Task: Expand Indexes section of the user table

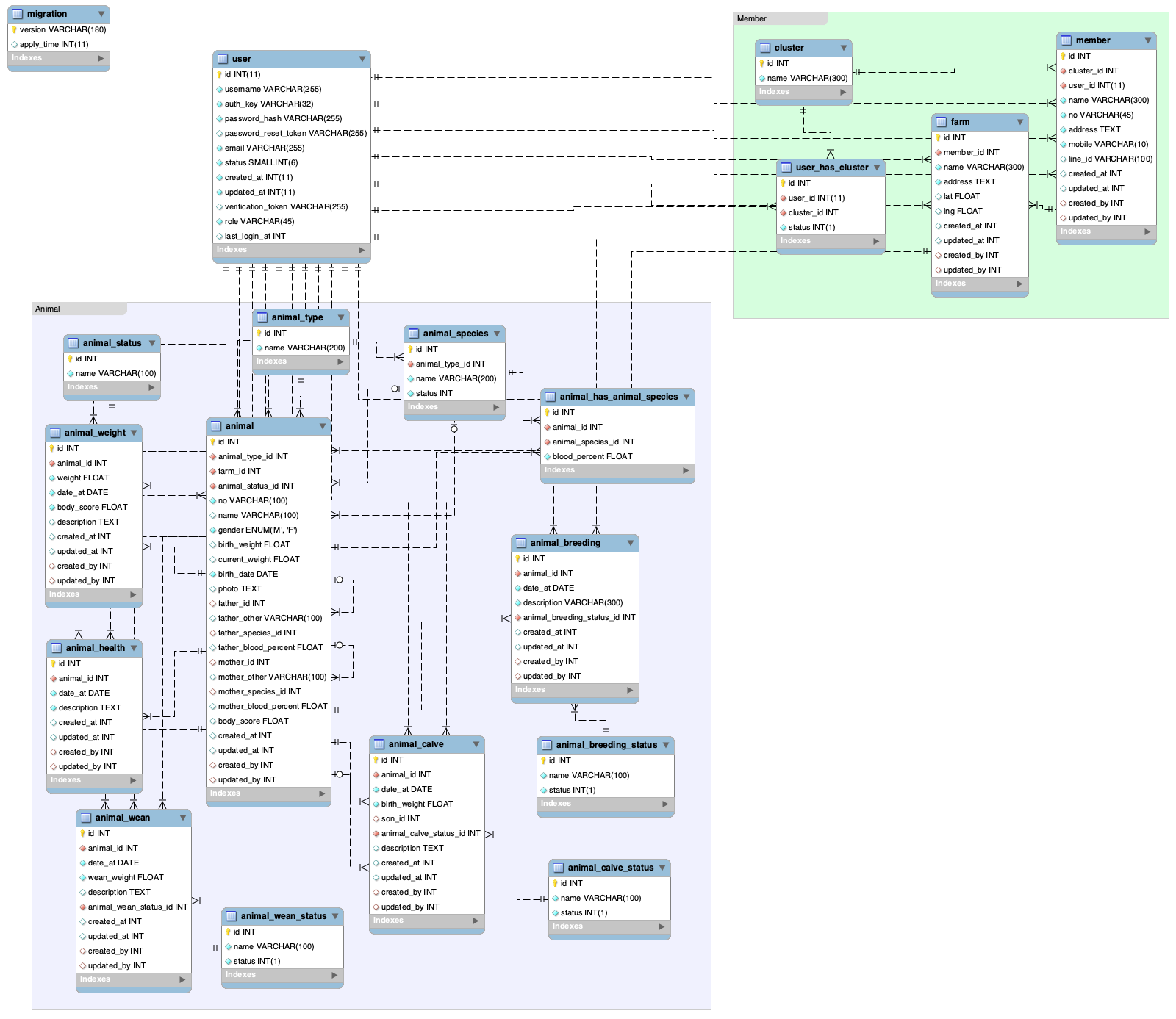Action: 361,251
